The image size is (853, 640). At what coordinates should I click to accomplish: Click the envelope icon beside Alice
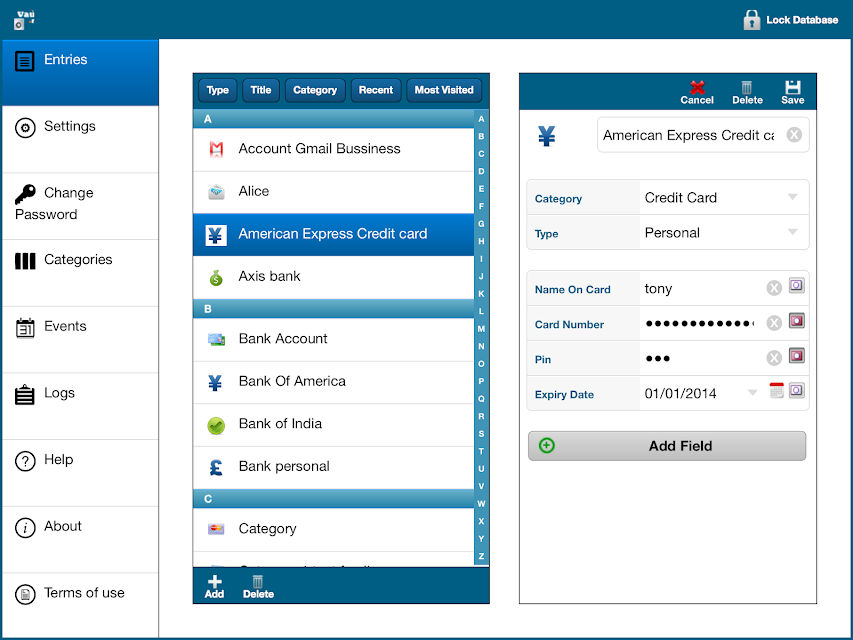(217, 192)
